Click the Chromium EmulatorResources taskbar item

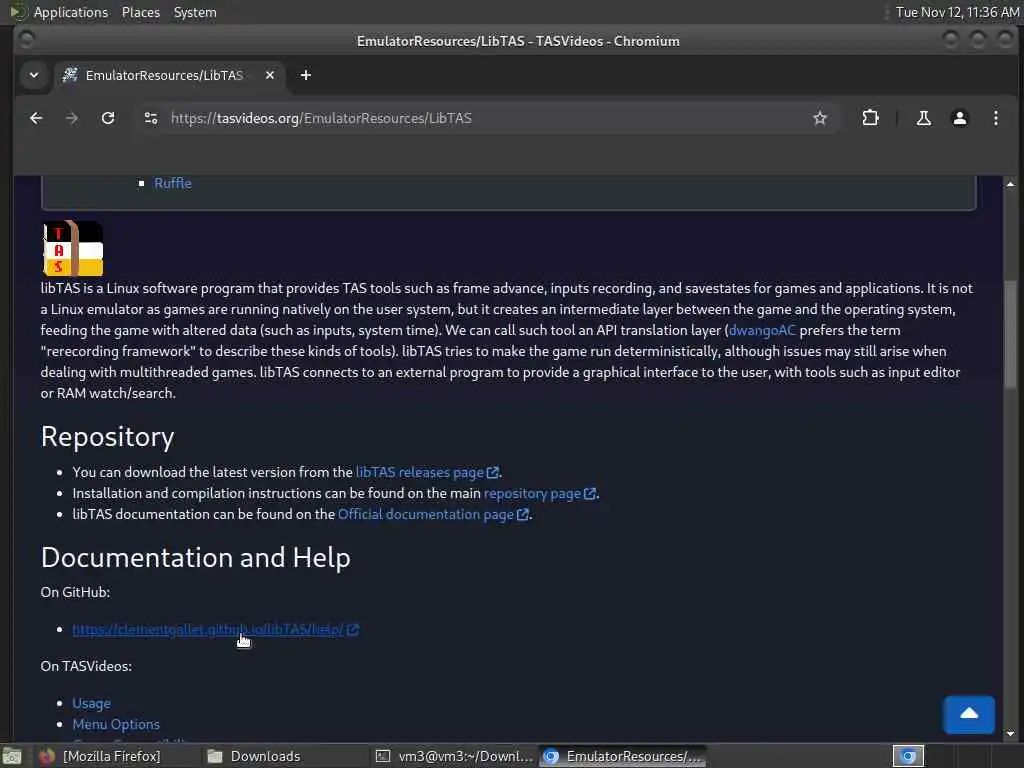click(623, 756)
